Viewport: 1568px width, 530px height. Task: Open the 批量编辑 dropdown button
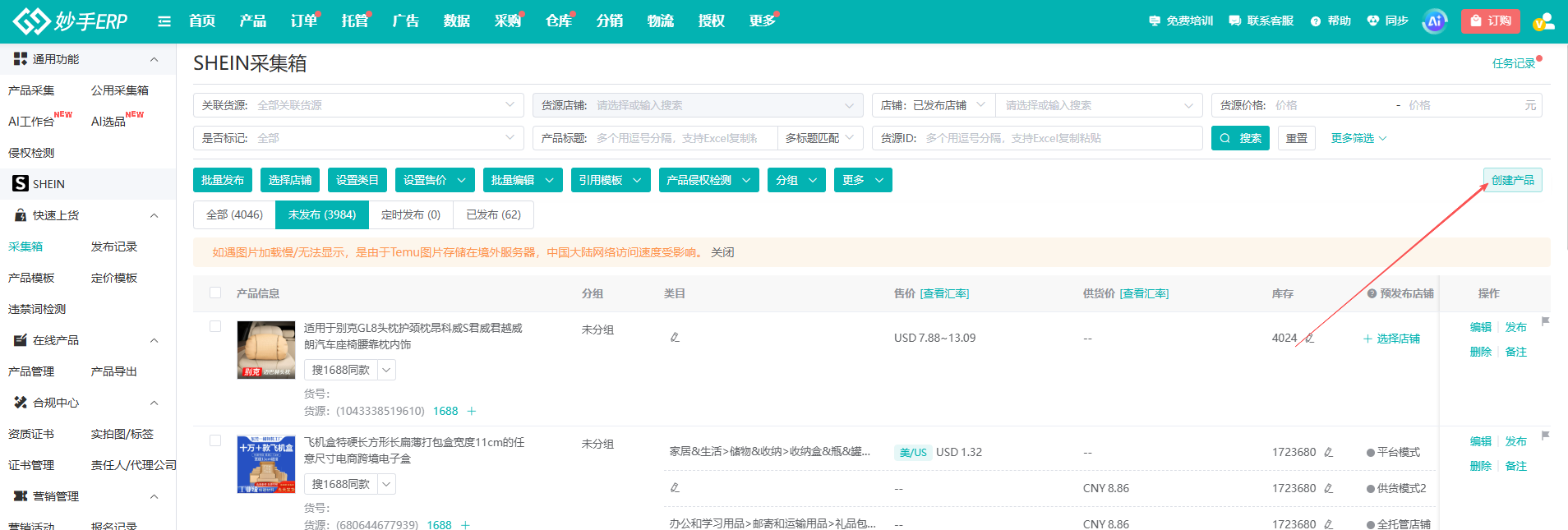(x=523, y=180)
